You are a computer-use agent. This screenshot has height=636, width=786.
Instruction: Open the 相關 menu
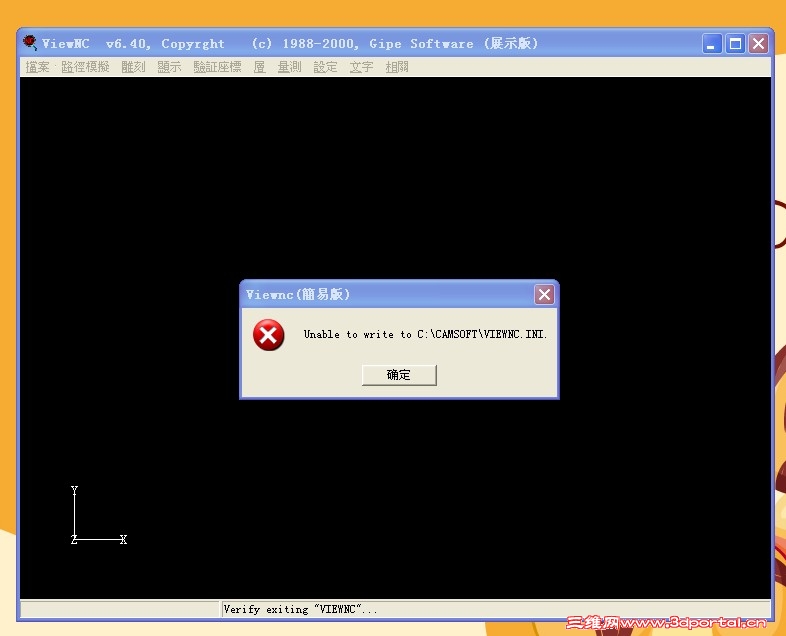(x=397, y=67)
